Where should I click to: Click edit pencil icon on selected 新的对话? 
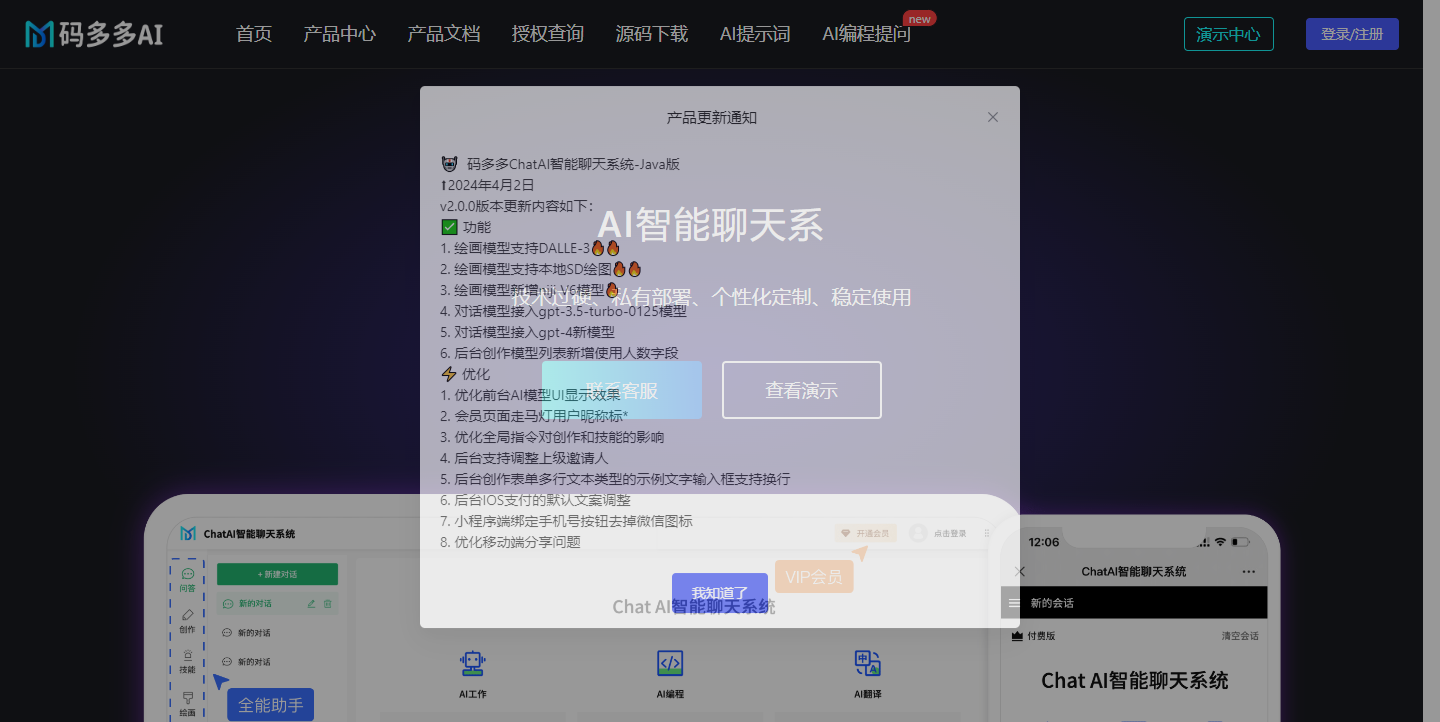(x=312, y=603)
